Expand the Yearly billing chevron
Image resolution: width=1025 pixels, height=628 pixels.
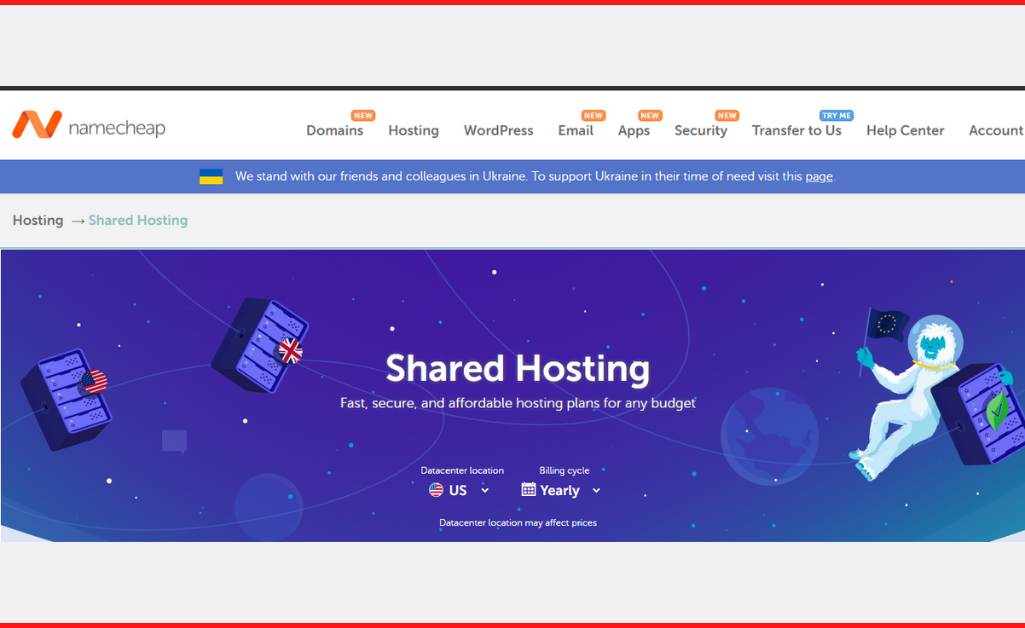pyautogui.click(x=596, y=490)
